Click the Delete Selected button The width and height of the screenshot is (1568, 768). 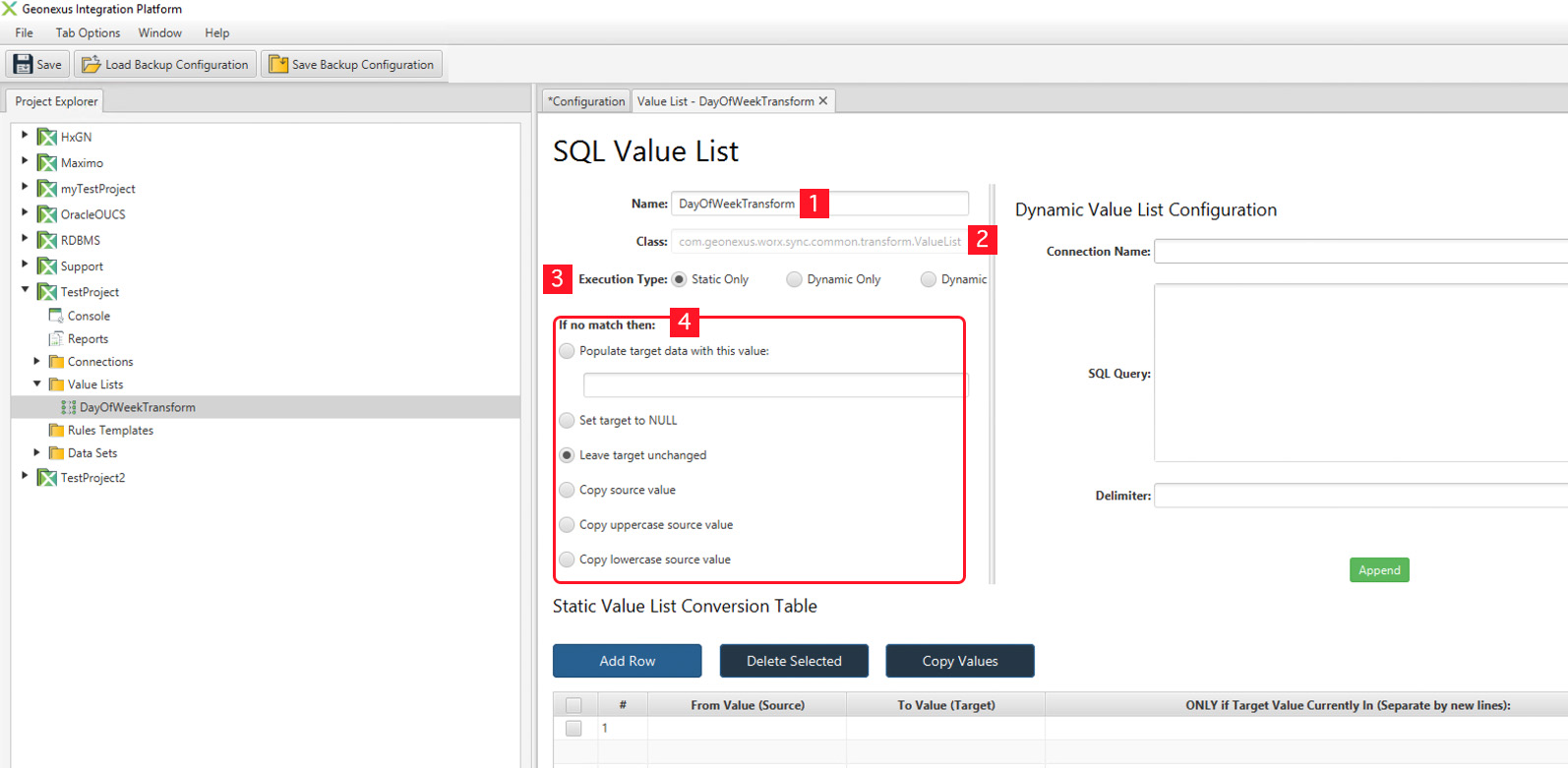(794, 661)
